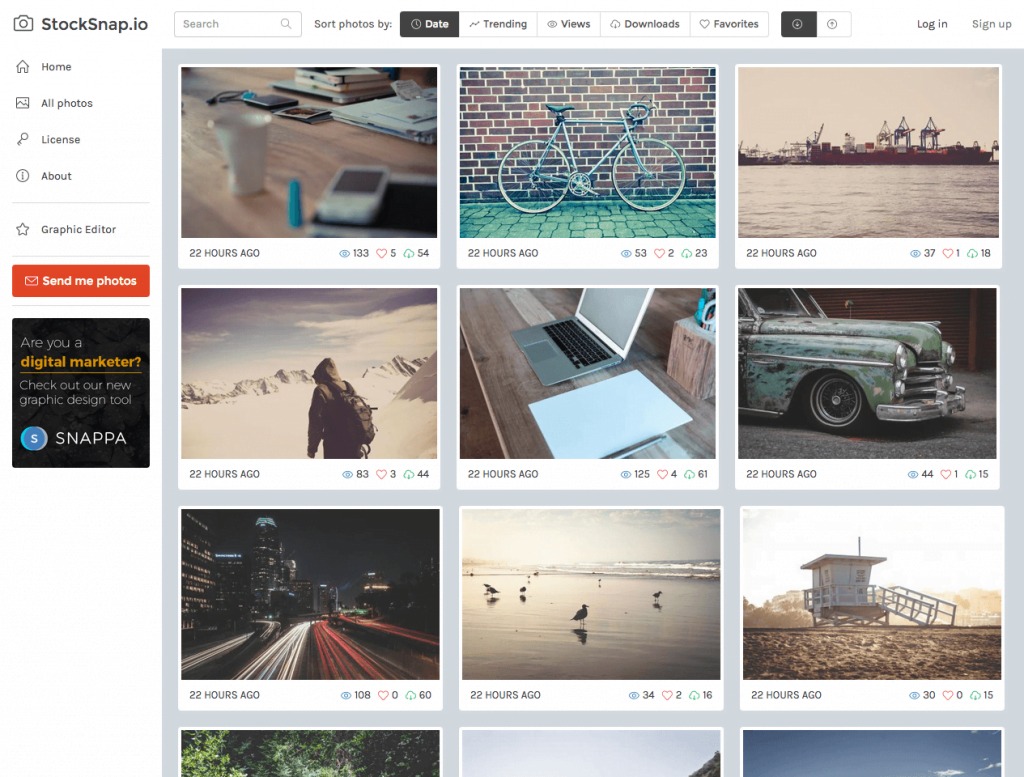Viewport: 1024px width, 777px height.
Task: Click Log in
Action: click(x=932, y=24)
